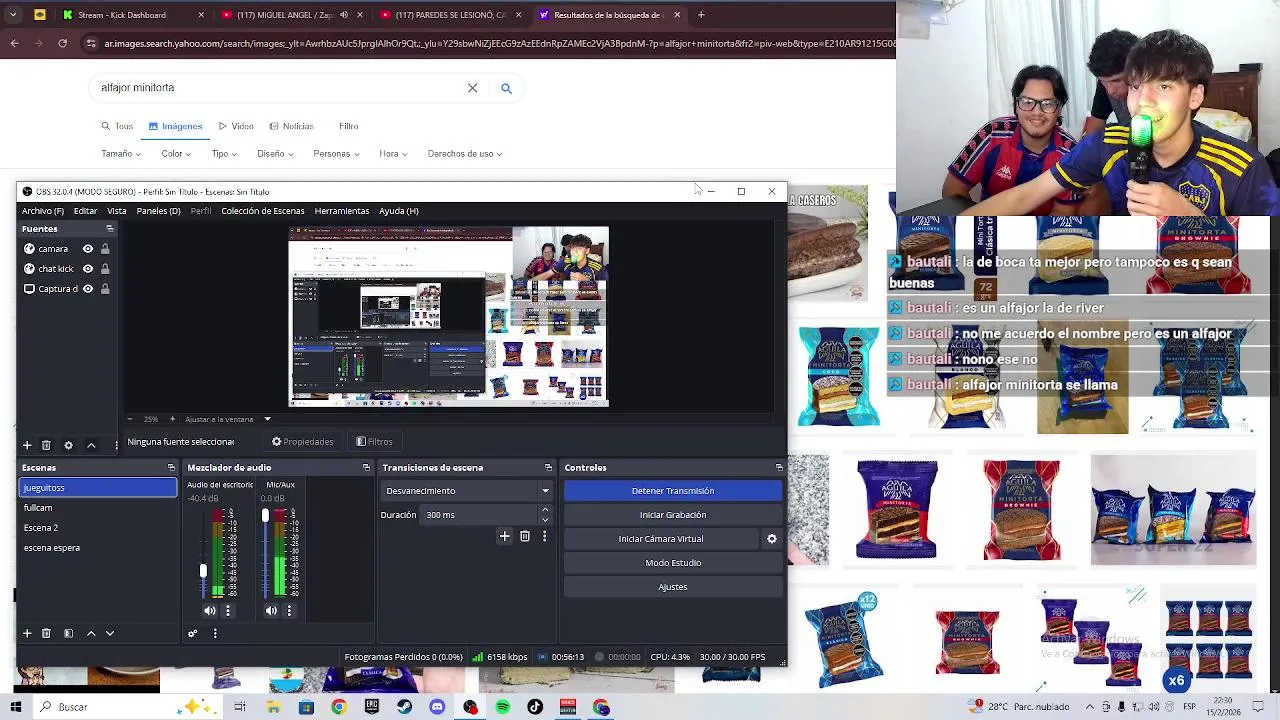Open transition three-dot properties menu
This screenshot has width=1280, height=720.
pyautogui.click(x=544, y=537)
